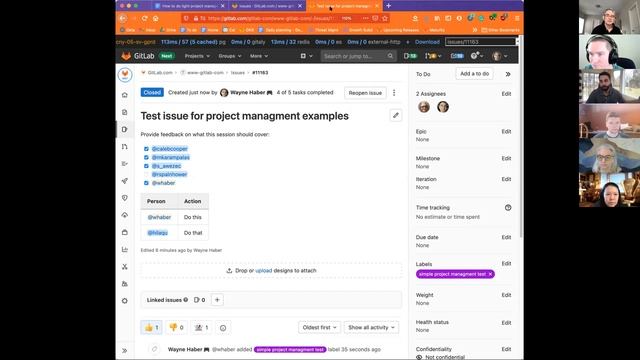Viewport: 640px width, 360px height.
Task: Open header issues counter icon
Action: coord(410,56)
